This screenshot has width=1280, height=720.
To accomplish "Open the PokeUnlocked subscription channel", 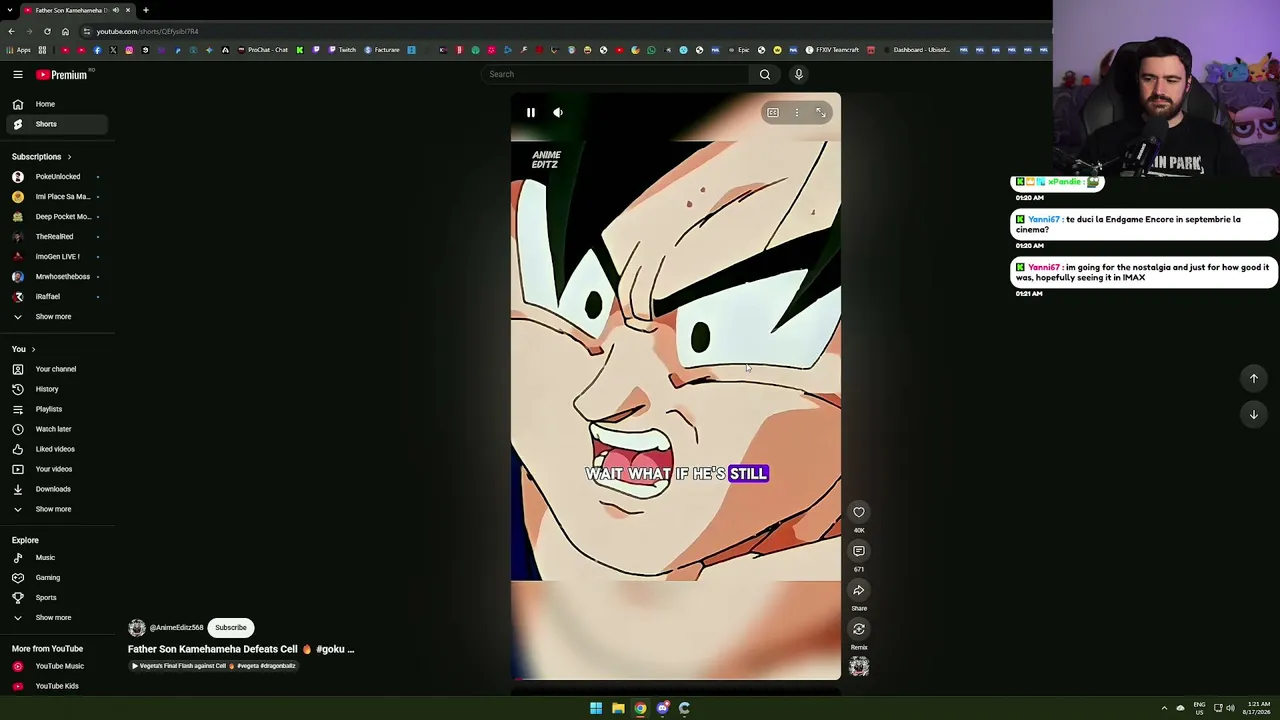I will click(x=56, y=177).
